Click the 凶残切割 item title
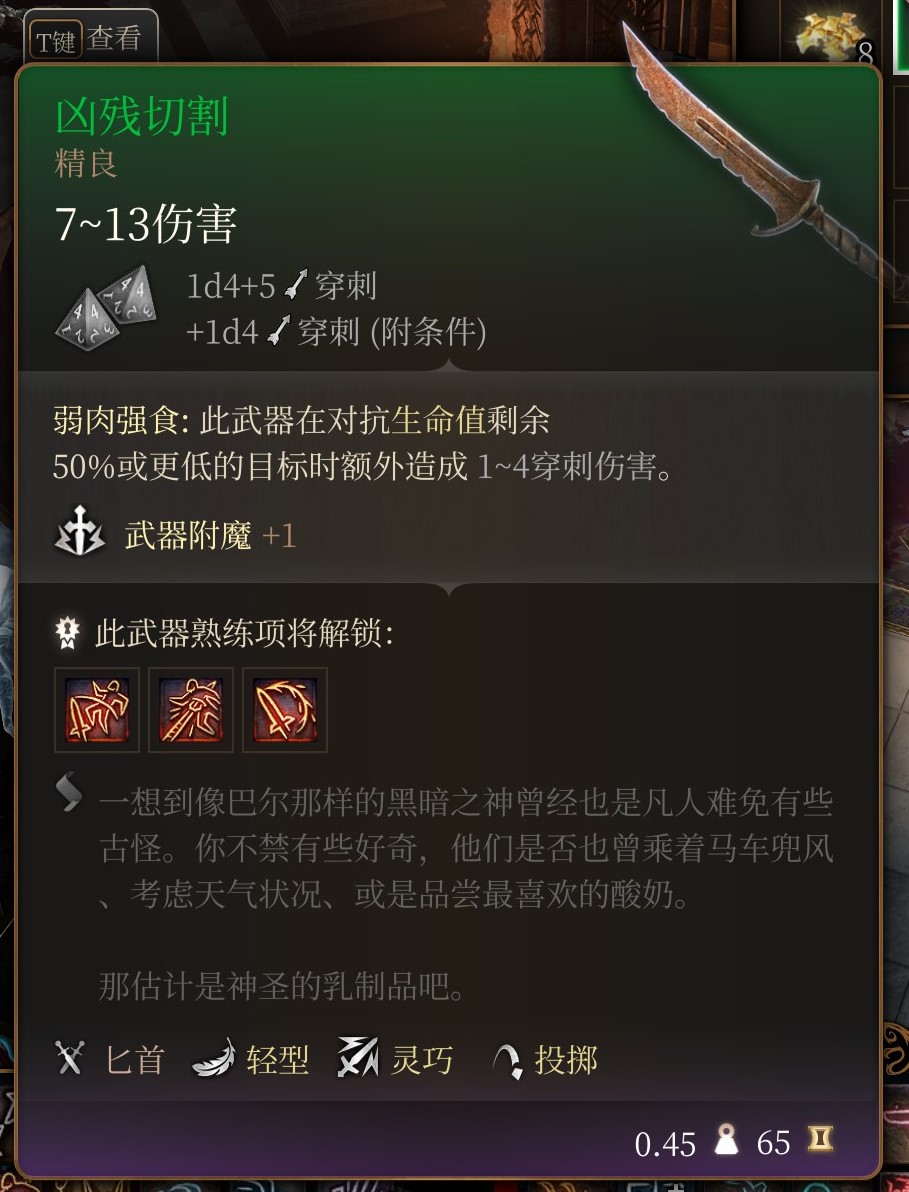Viewport: 909px width, 1192px height. tap(142, 116)
